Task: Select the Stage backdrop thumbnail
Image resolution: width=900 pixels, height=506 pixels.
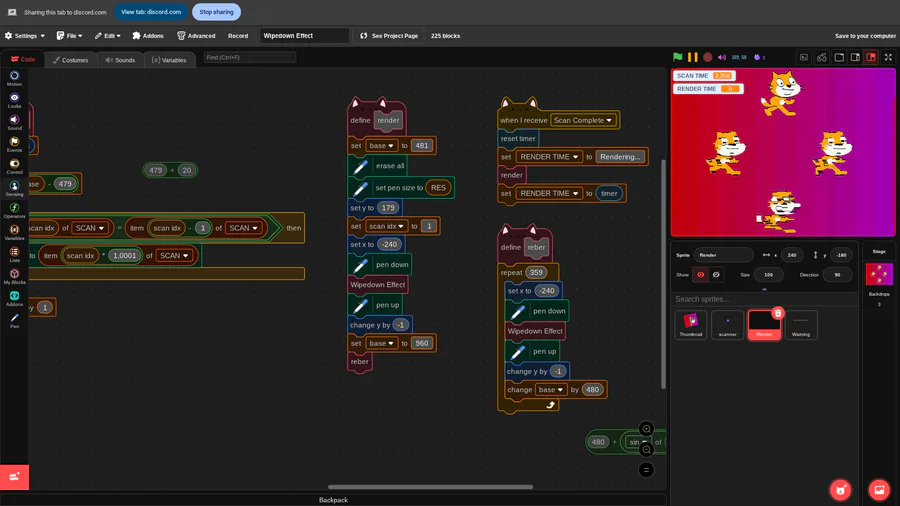Action: 879,274
